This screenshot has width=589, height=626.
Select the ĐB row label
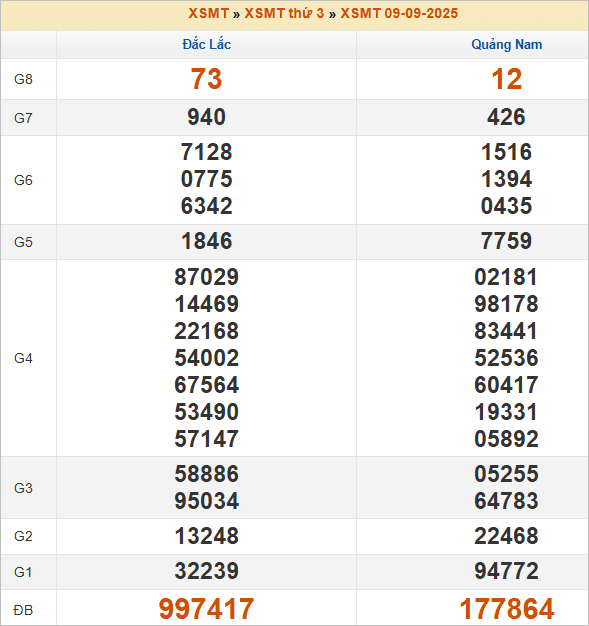click(23, 610)
